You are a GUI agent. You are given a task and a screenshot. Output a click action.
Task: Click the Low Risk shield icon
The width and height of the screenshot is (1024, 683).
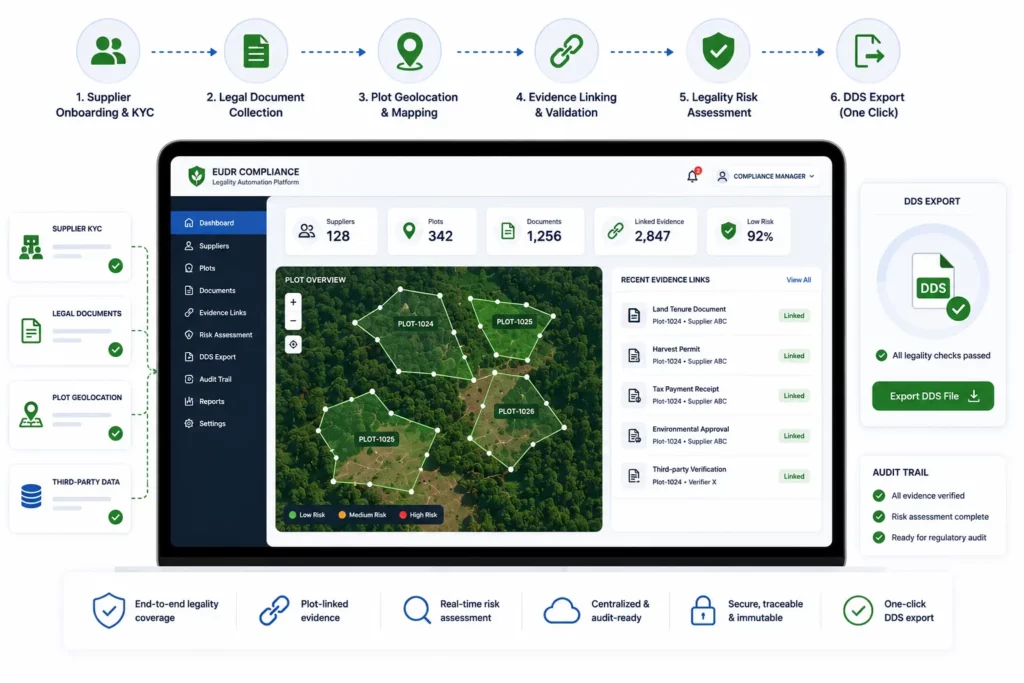pyautogui.click(x=728, y=230)
